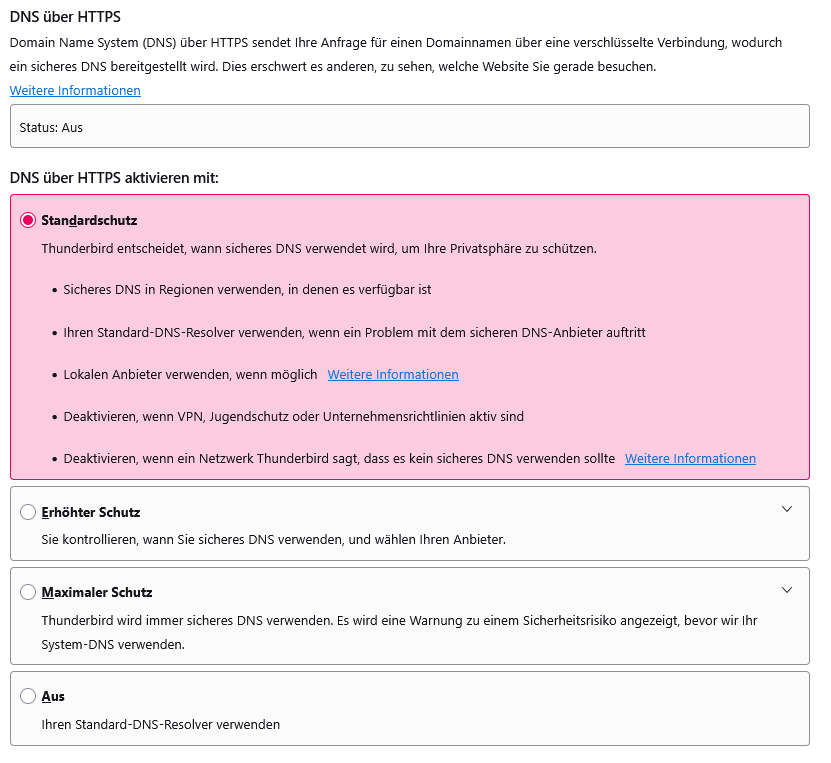Click the Status: Aus box
The image size is (831, 763).
click(410, 126)
